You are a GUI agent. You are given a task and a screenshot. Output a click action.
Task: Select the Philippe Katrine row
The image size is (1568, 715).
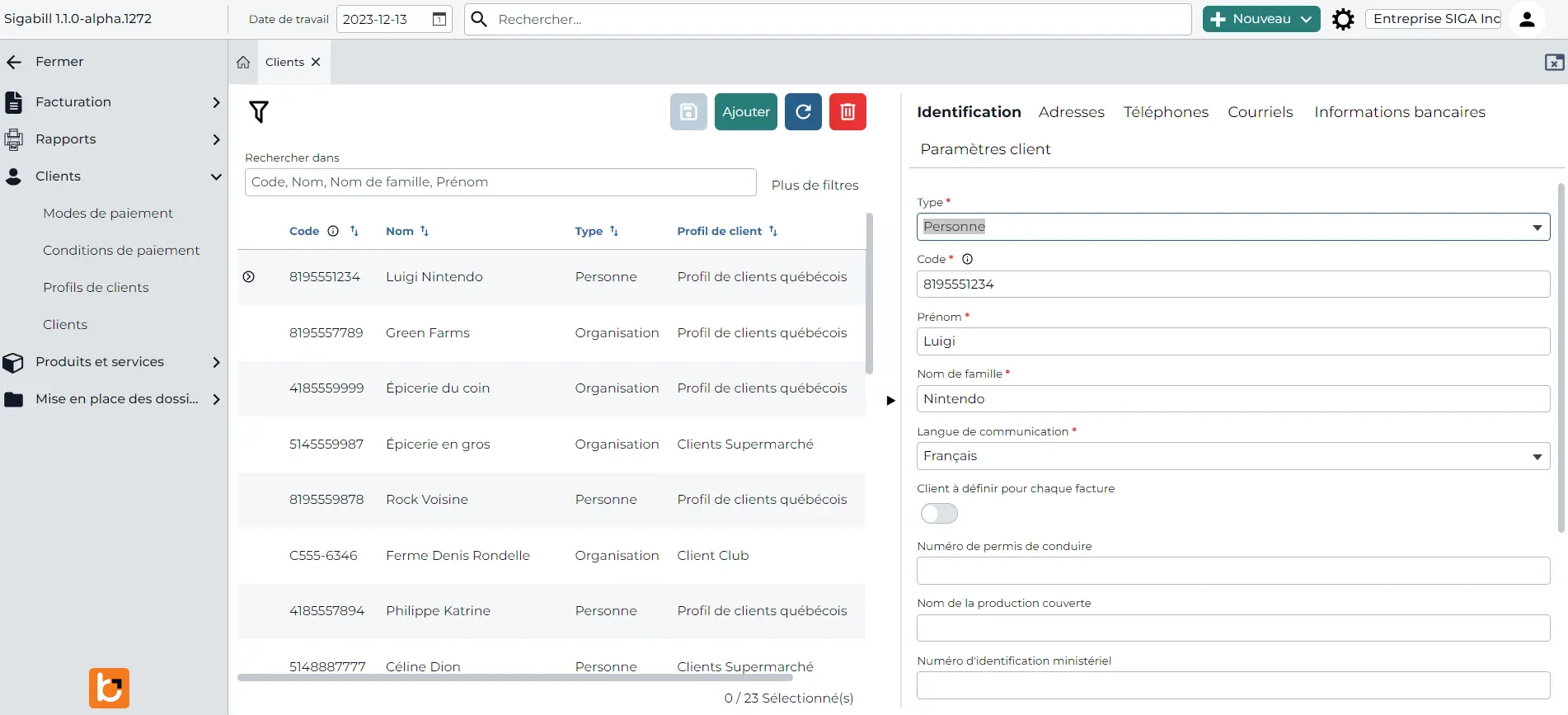click(x=551, y=611)
